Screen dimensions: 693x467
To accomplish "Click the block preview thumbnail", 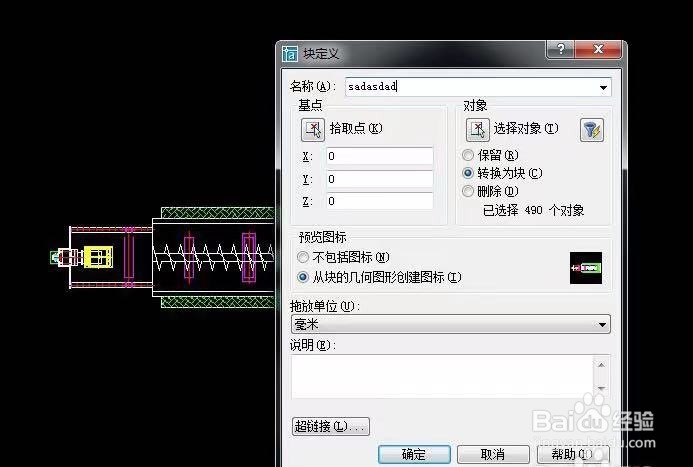I will pyautogui.click(x=586, y=268).
